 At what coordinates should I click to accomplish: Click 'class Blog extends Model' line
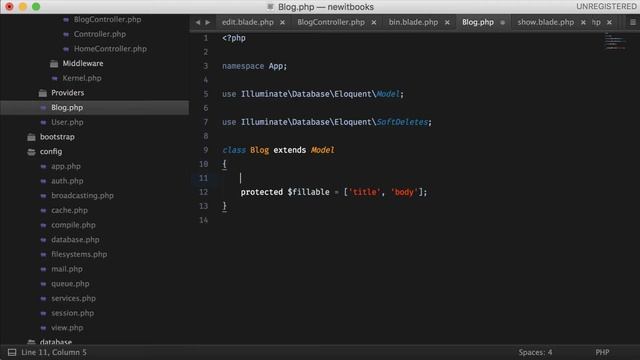(x=278, y=150)
